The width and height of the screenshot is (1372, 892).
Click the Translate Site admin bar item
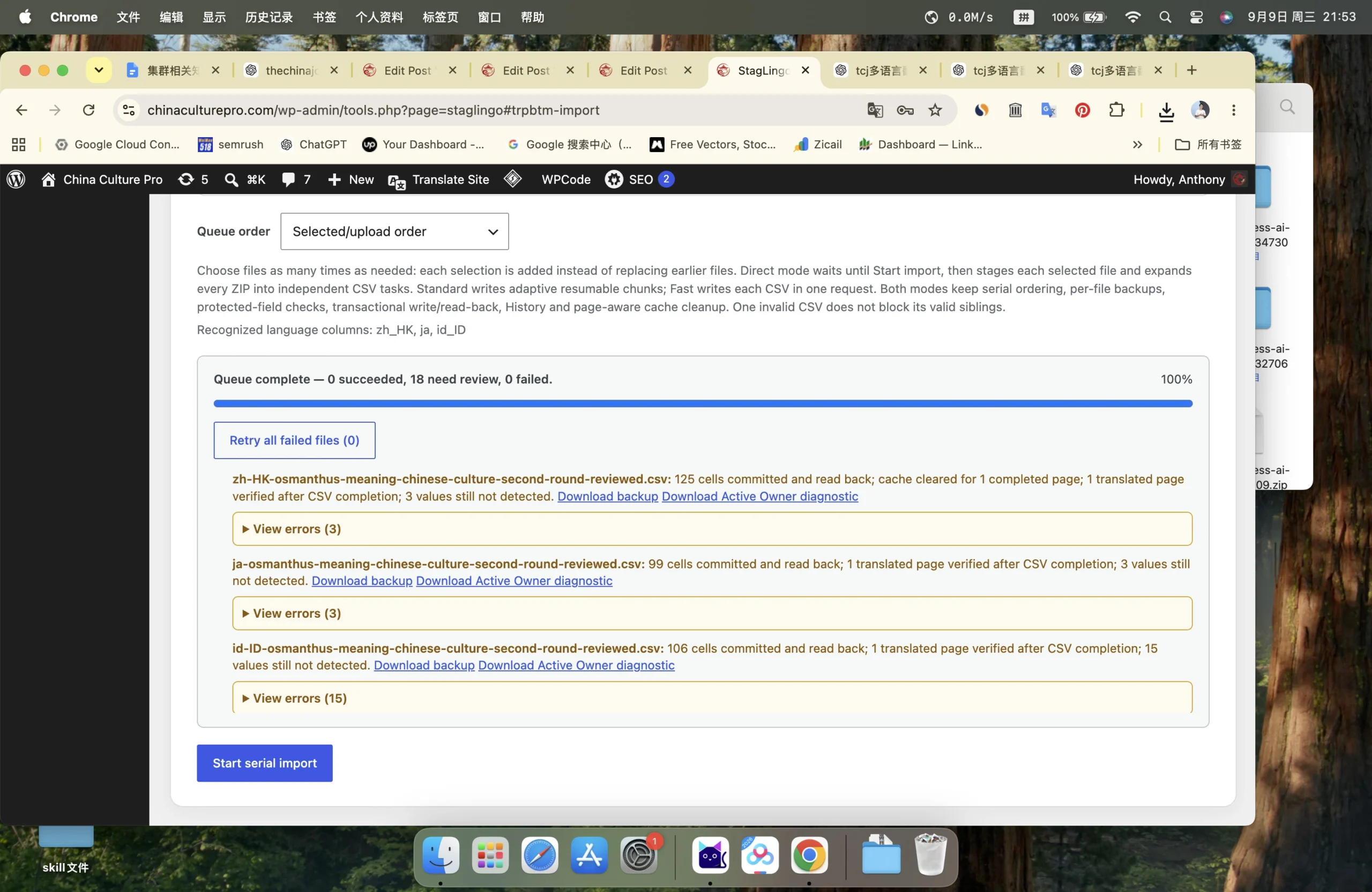(438, 180)
